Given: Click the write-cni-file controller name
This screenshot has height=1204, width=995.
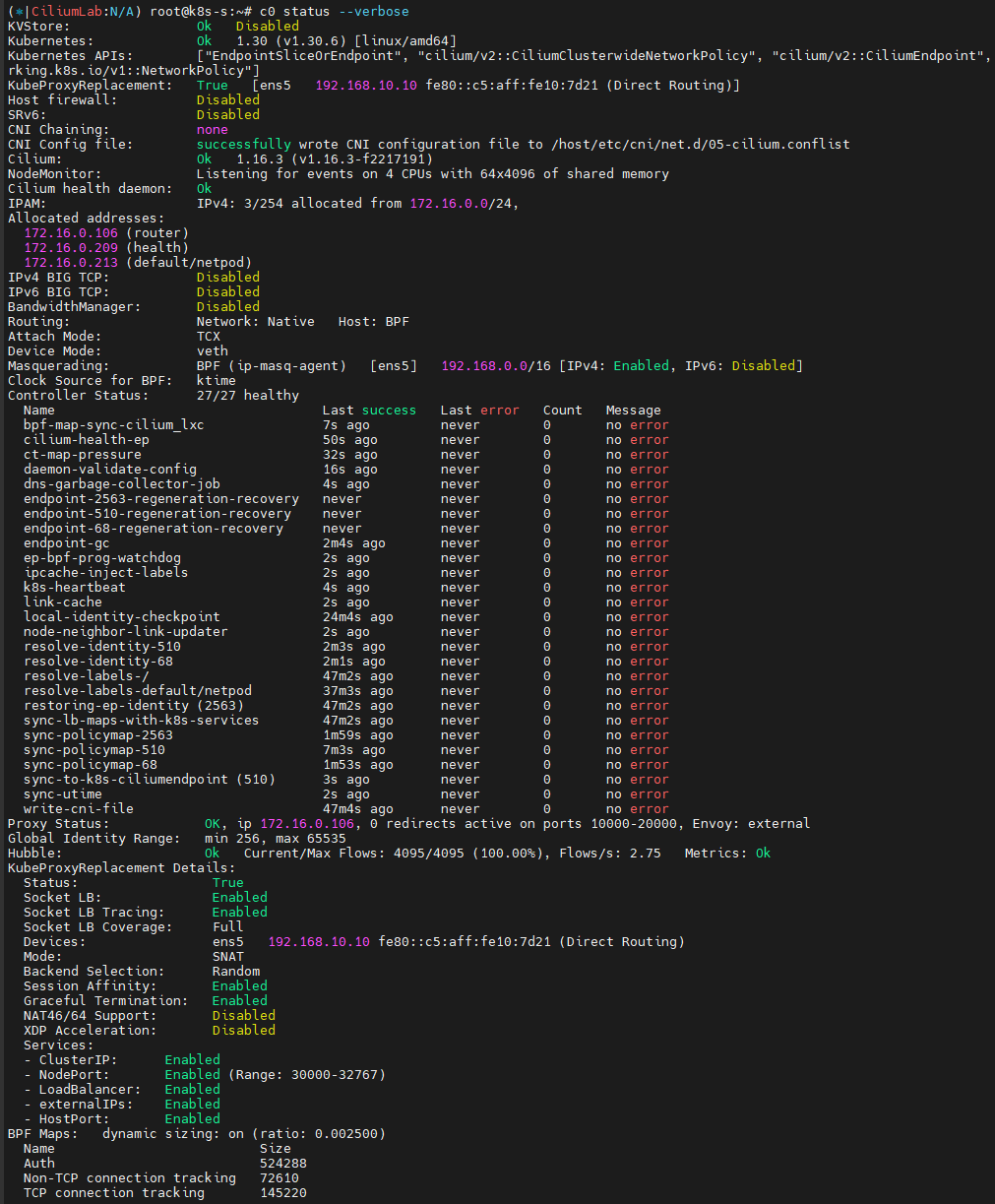Looking at the screenshot, I should pyautogui.click(x=78, y=808).
